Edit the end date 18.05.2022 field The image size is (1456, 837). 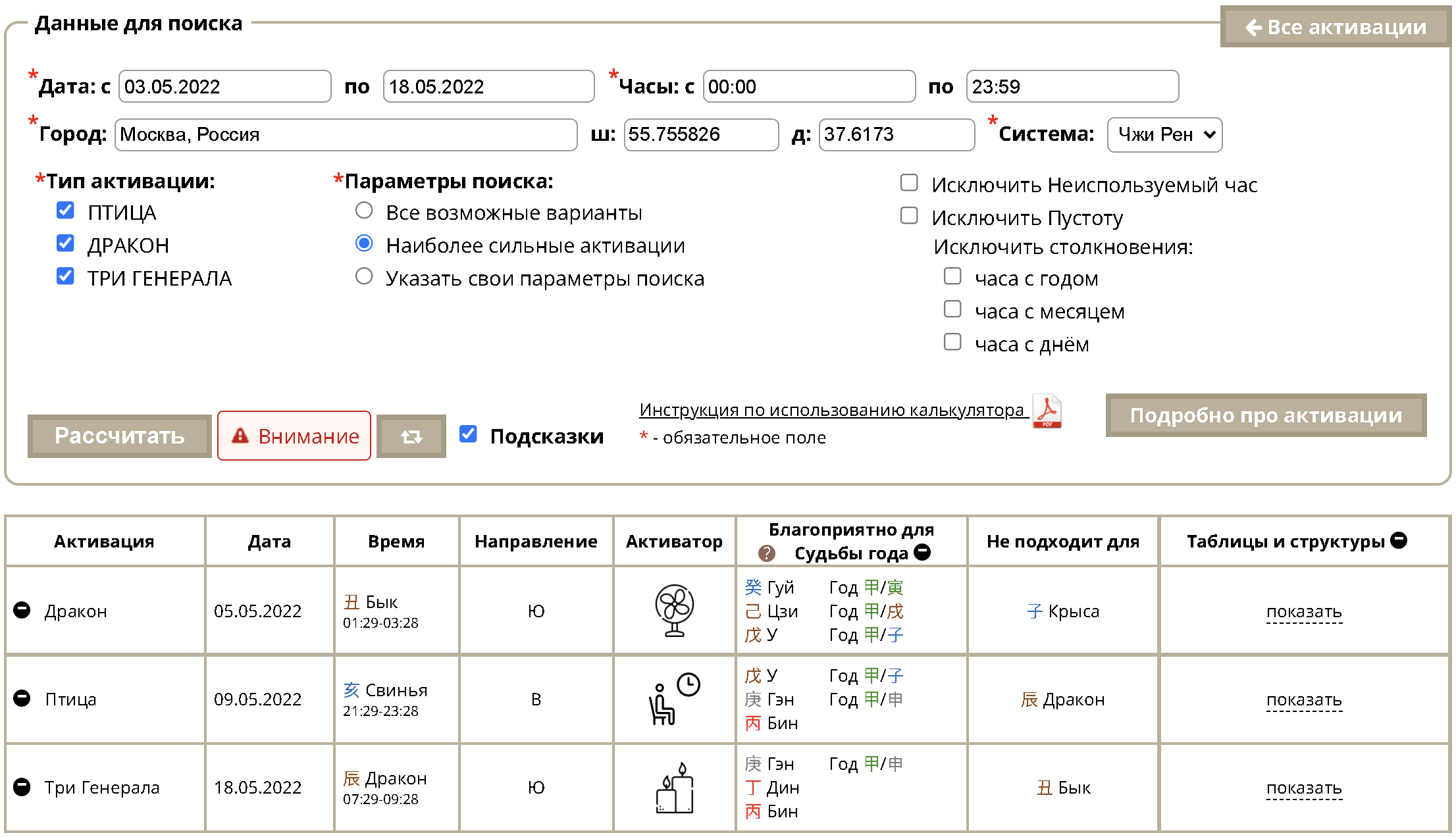click(x=488, y=86)
